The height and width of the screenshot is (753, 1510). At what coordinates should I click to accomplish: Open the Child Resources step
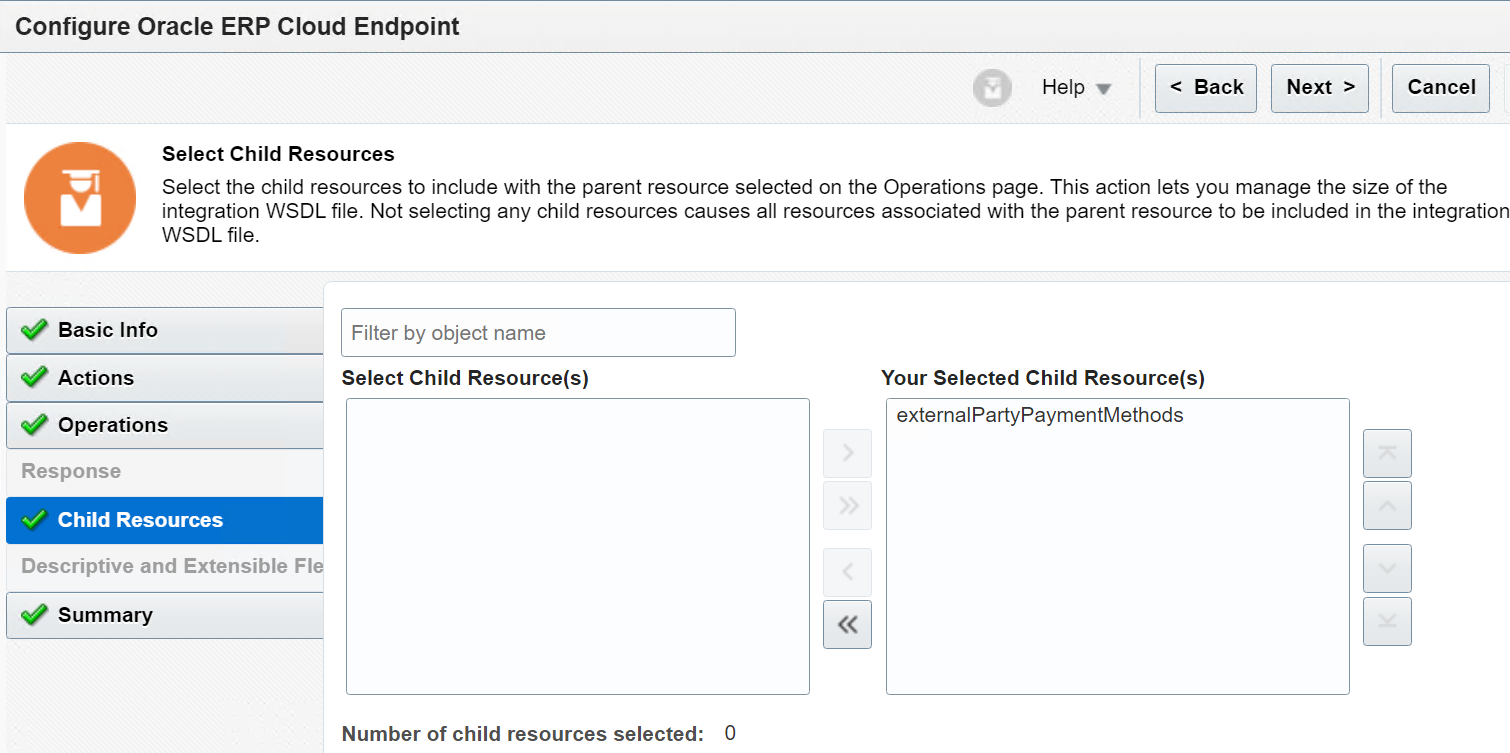tap(165, 520)
